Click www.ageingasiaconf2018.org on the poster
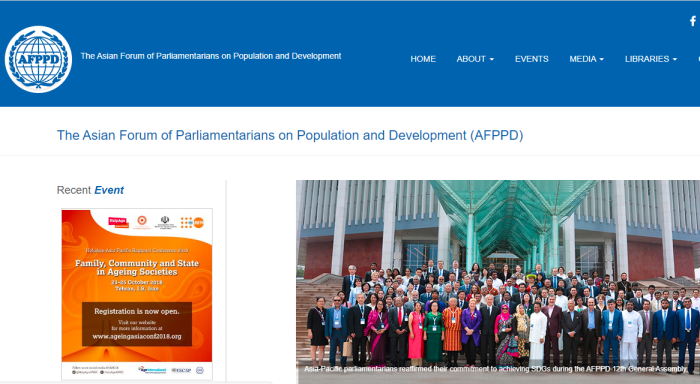 point(137,337)
